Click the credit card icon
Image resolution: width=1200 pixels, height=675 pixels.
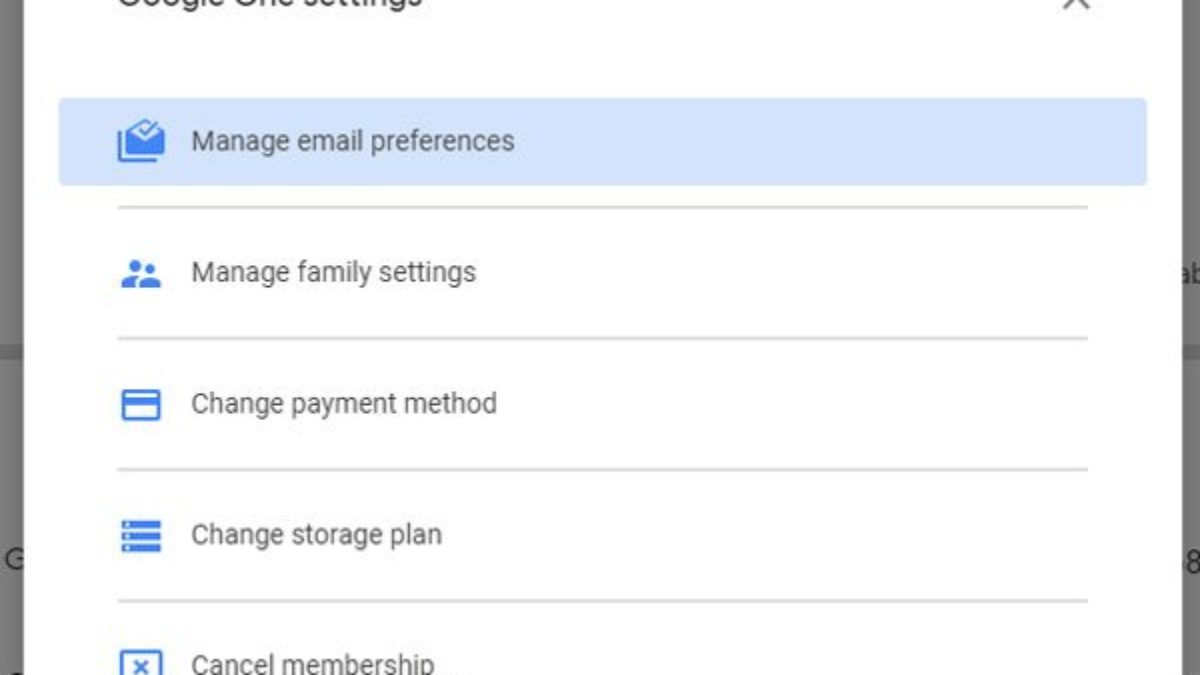[141, 404]
